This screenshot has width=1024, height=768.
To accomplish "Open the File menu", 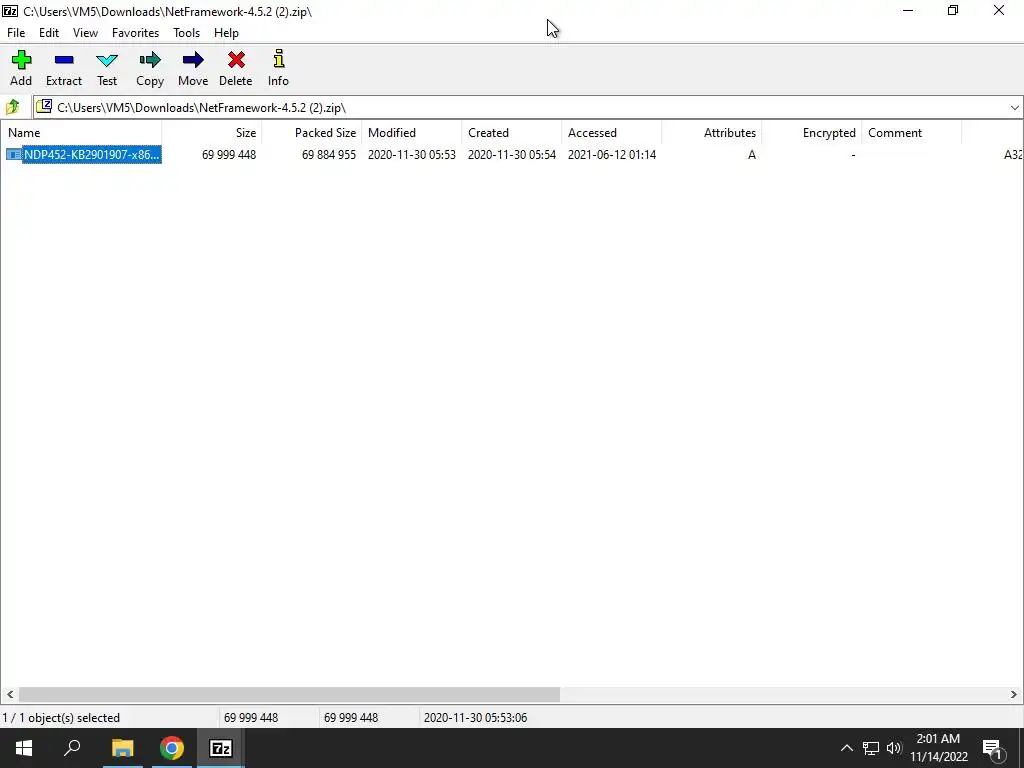I will [16, 33].
